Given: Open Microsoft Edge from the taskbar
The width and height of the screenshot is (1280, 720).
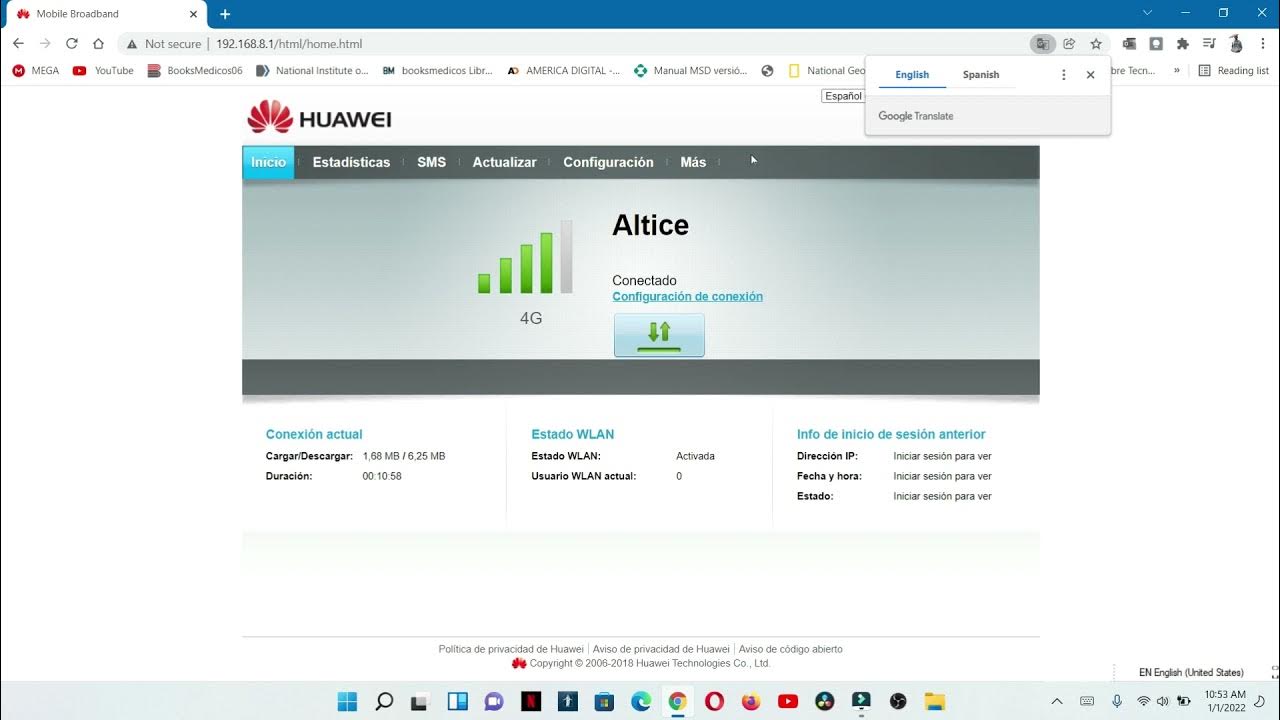Looking at the screenshot, I should (641, 701).
